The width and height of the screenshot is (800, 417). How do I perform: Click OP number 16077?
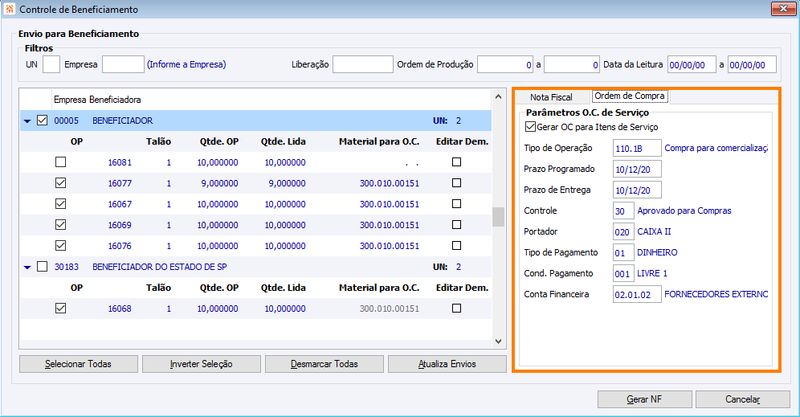[x=119, y=183]
